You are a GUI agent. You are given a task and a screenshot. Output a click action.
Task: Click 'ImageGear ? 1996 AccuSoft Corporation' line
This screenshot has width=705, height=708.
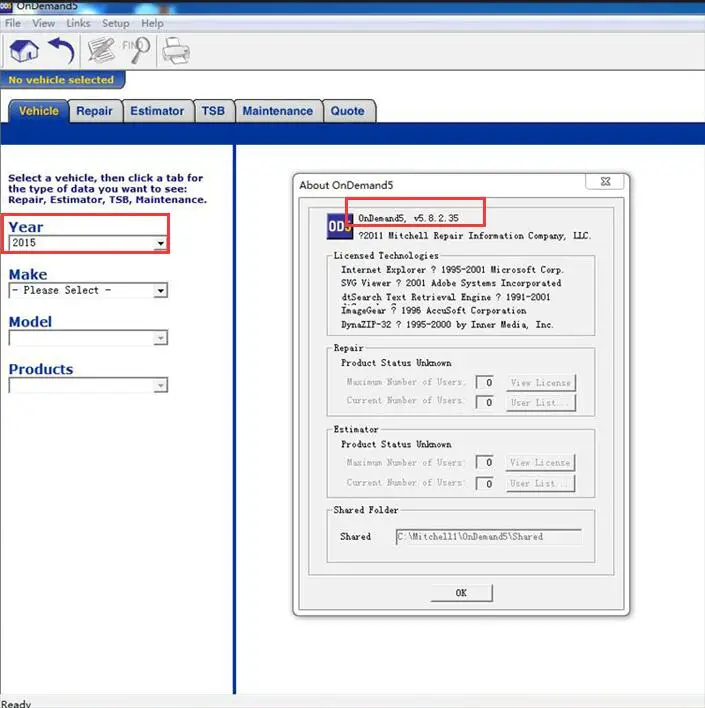(x=434, y=311)
